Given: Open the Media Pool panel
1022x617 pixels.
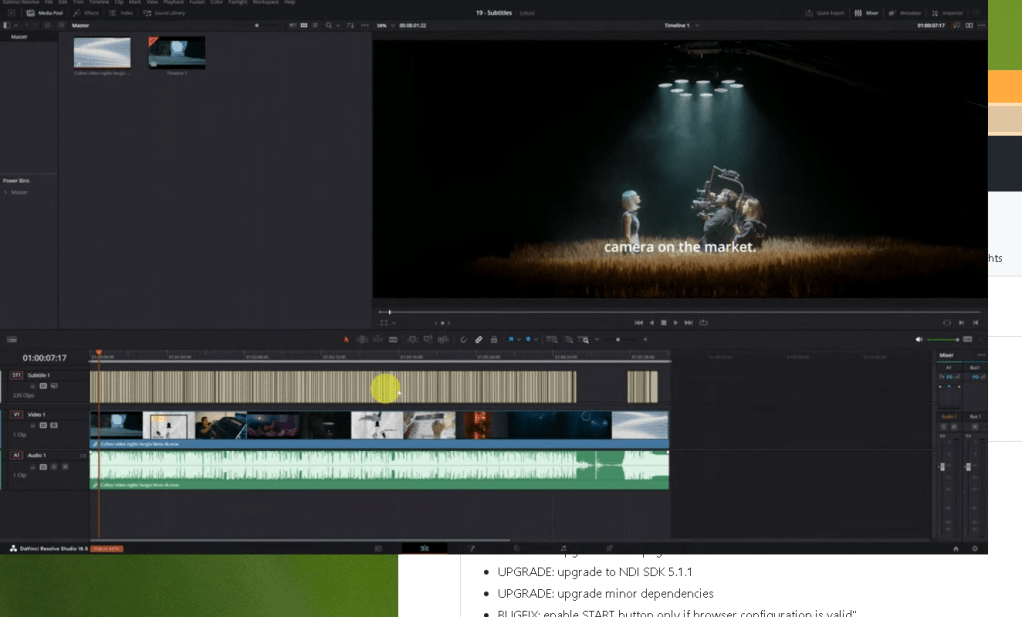Looking at the screenshot, I should point(44,13).
